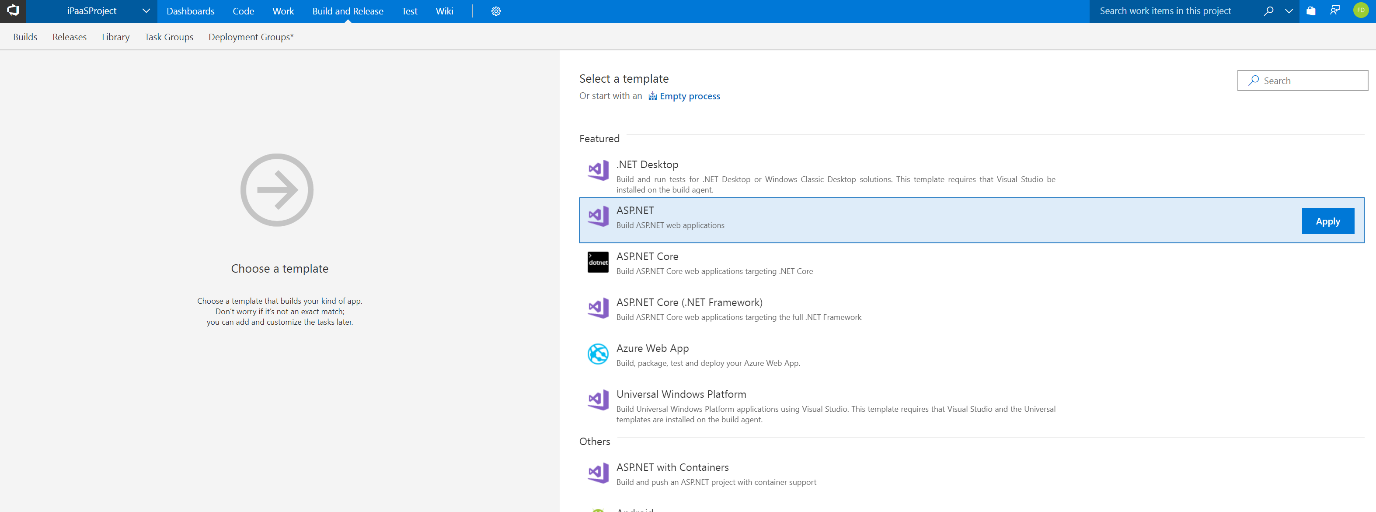The height and width of the screenshot is (512, 1376).
Task: Click the work item search magnifier icon
Action: coord(1269,11)
